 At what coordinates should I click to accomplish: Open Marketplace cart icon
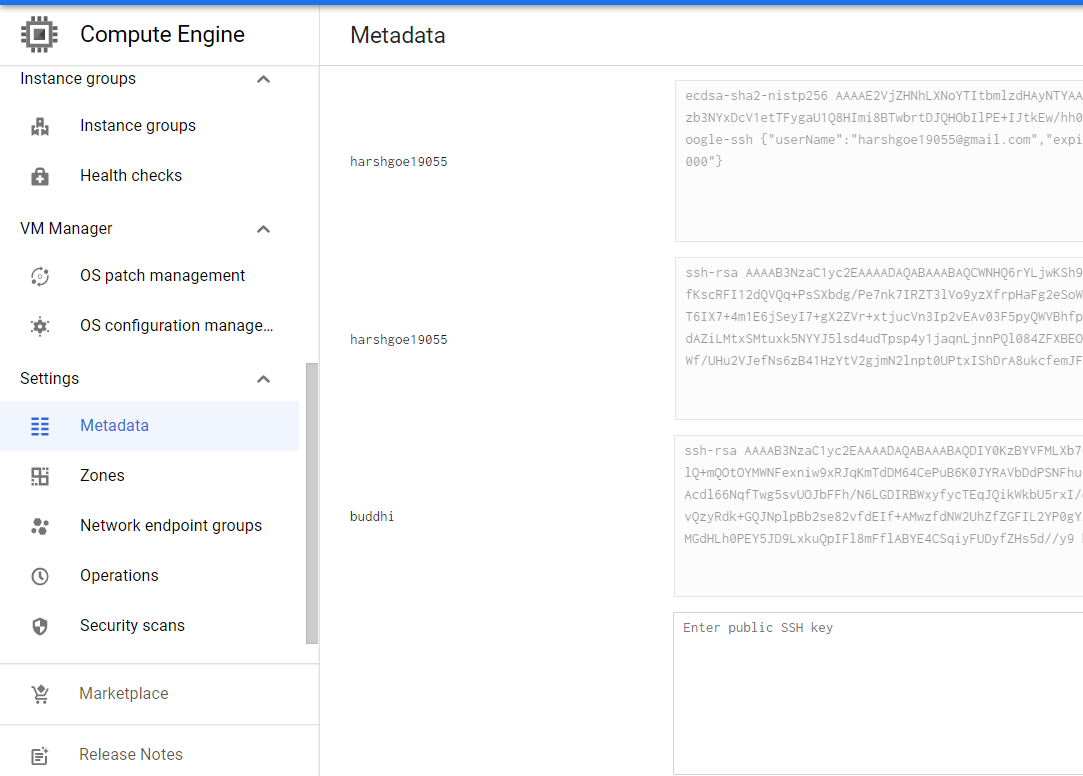(x=40, y=694)
